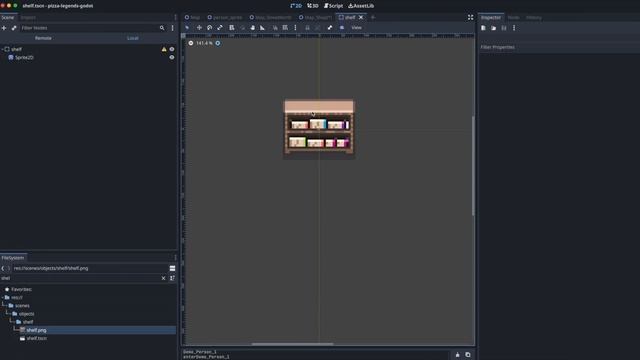Collapse the res:// folder

[x=2, y=297]
